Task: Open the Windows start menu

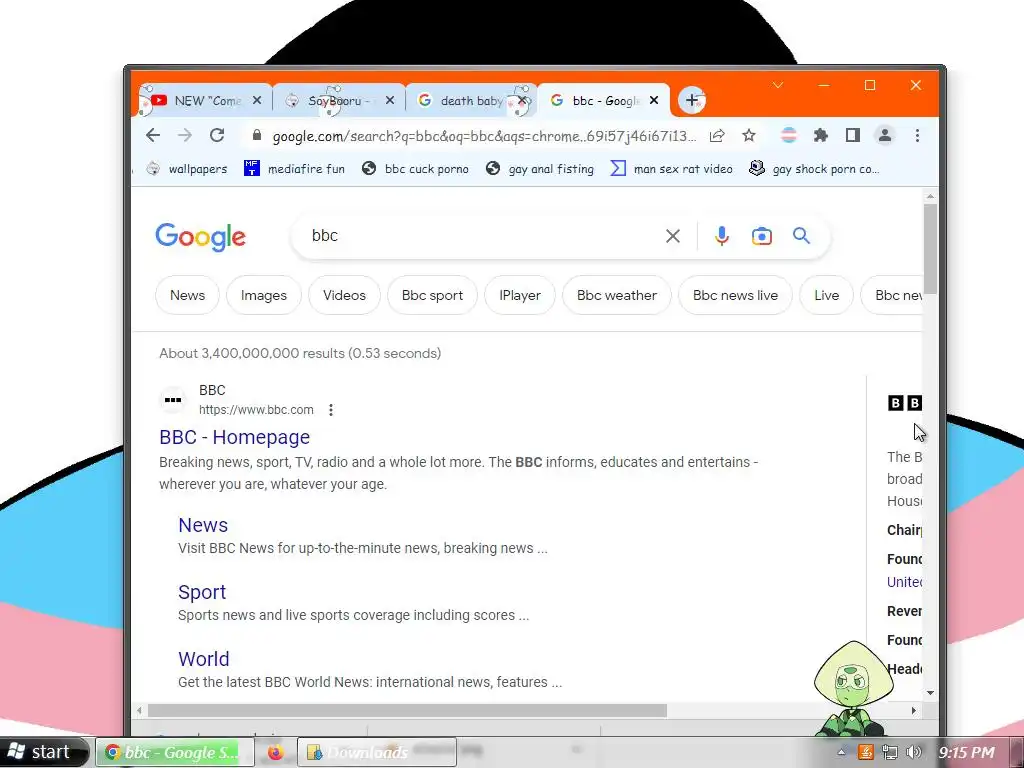Action: point(43,752)
